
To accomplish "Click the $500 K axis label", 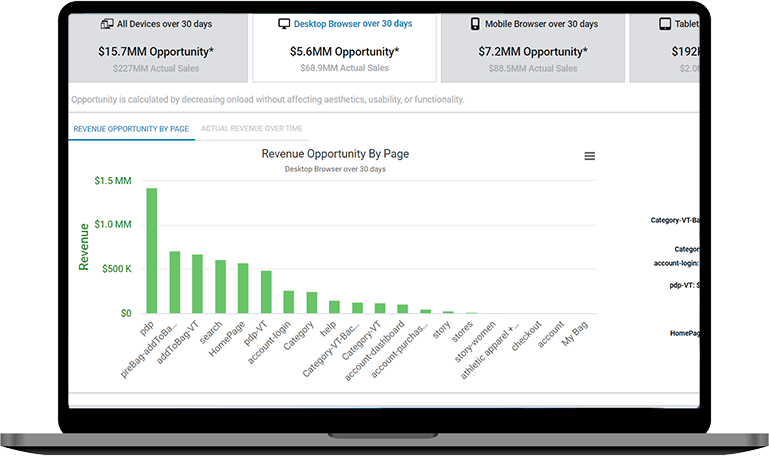I will tap(117, 269).
